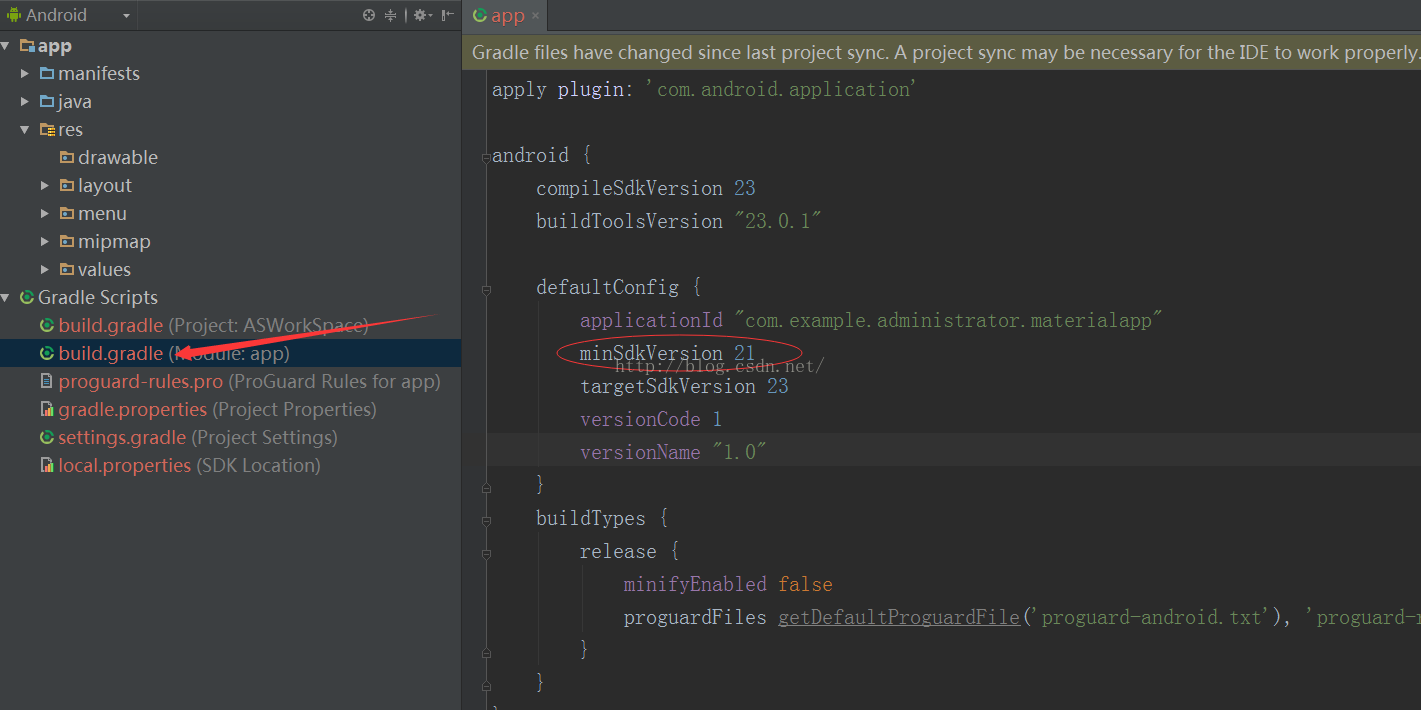
Task: Click the values folder icon
Action: click(x=67, y=270)
